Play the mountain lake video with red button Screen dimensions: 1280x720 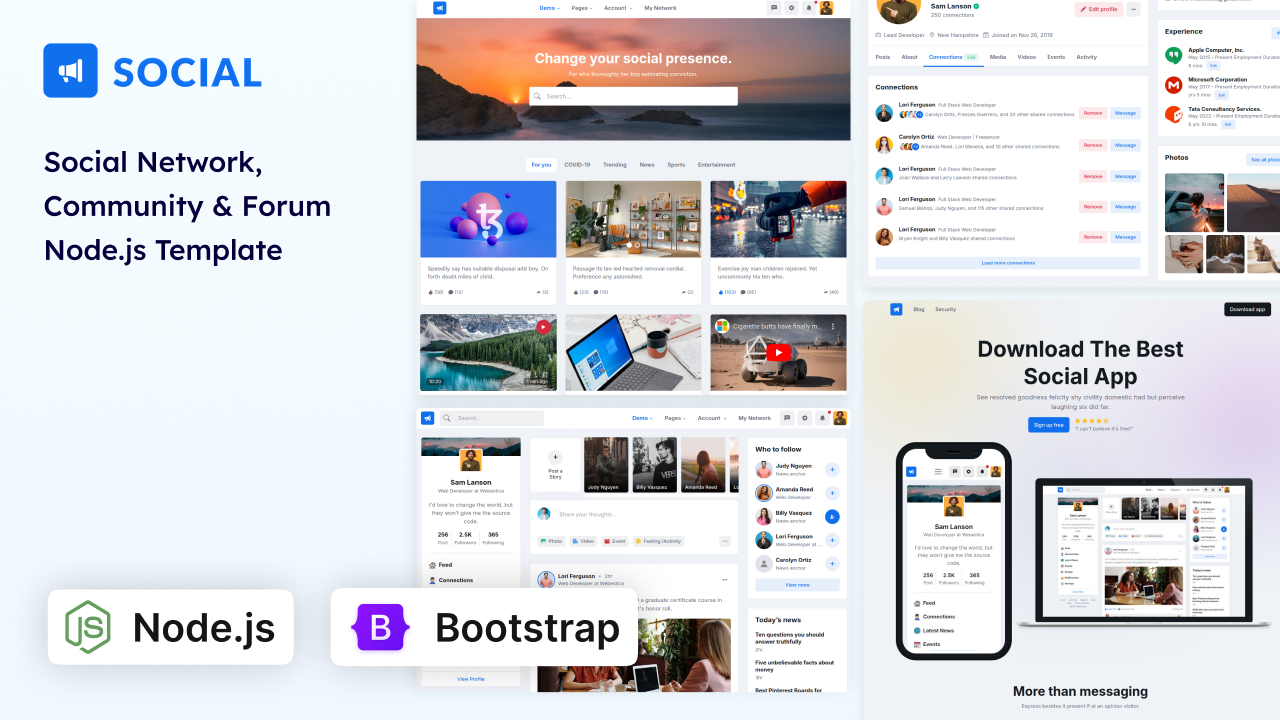tap(543, 326)
